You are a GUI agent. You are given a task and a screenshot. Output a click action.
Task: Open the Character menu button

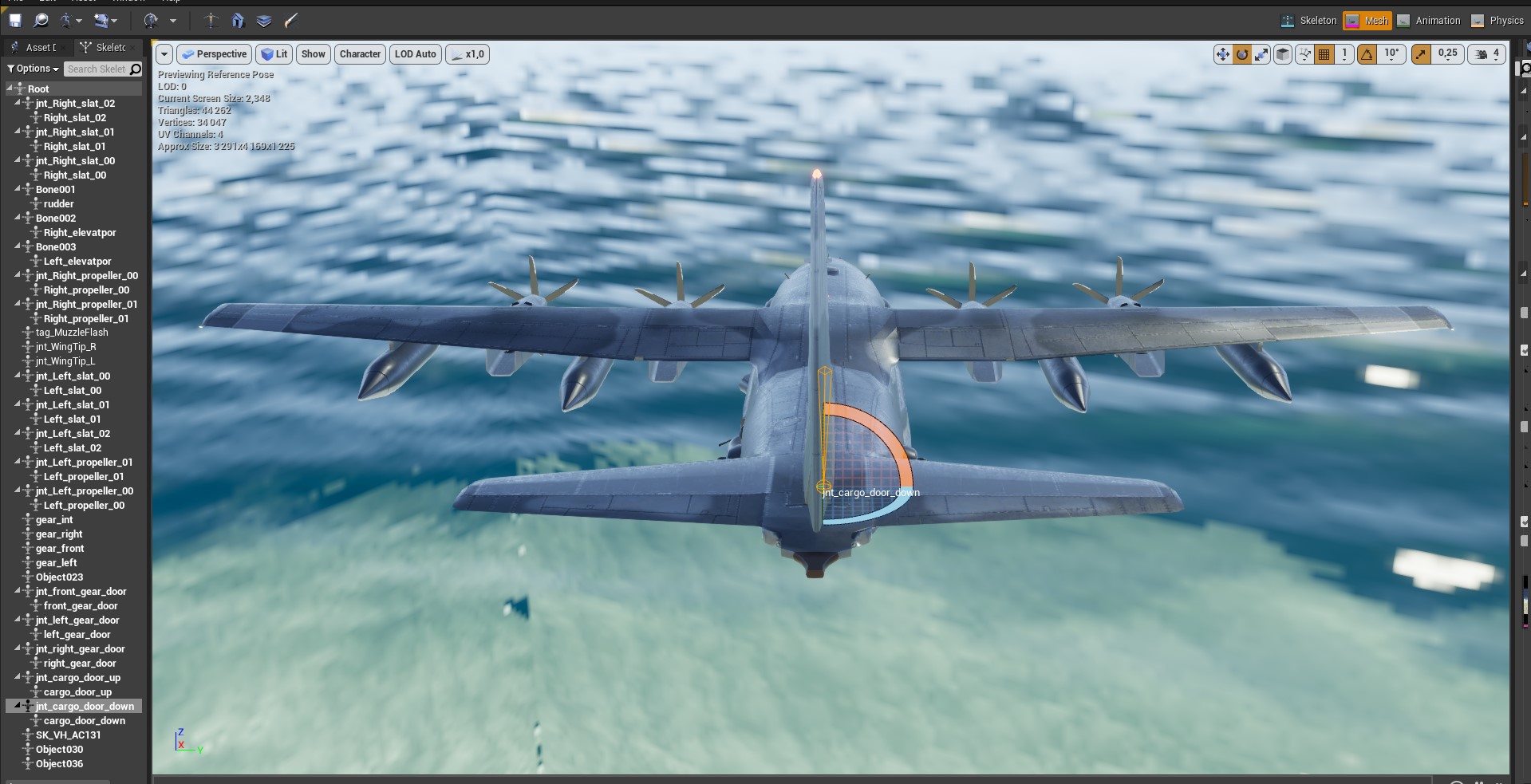pos(360,54)
